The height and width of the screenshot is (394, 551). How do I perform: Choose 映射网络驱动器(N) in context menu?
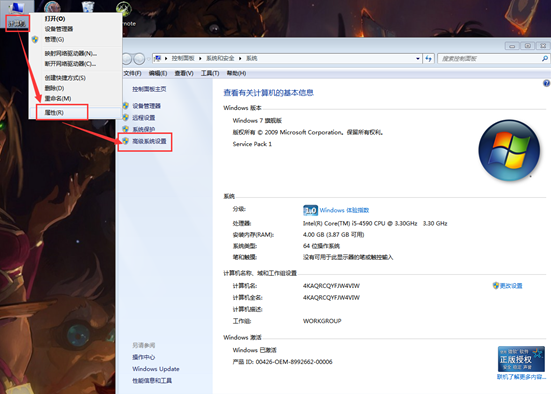[71, 53]
